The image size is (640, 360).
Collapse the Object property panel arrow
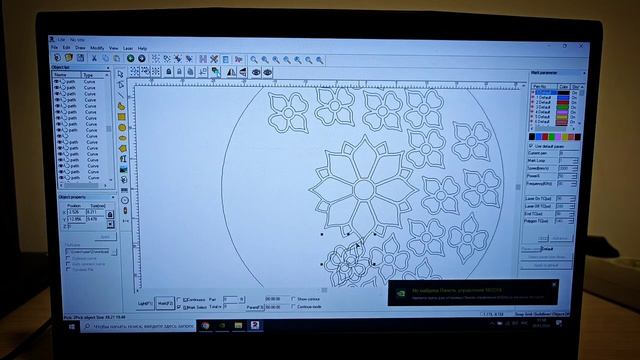[113, 197]
